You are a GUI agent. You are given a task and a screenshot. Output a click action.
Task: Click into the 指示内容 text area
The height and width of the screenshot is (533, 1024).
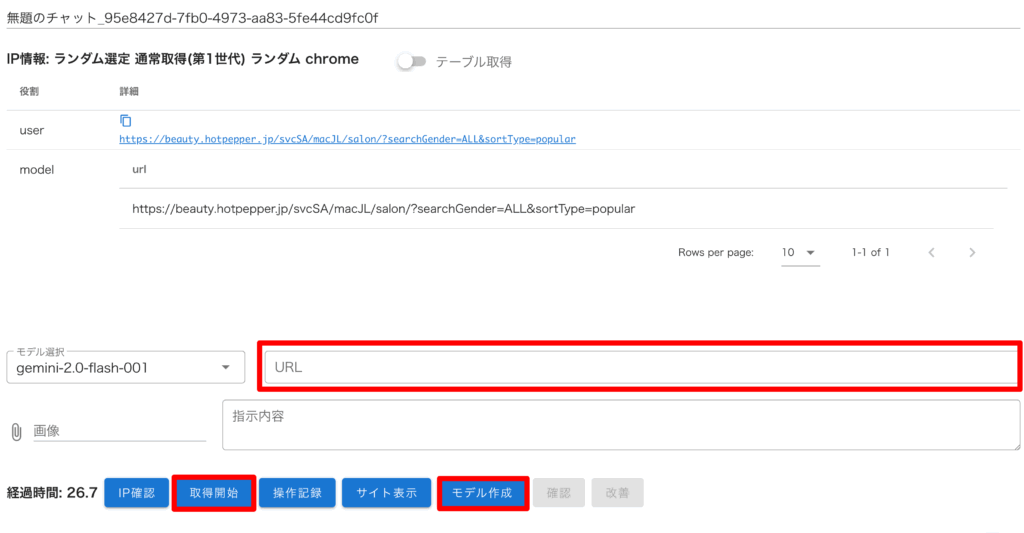click(620, 425)
